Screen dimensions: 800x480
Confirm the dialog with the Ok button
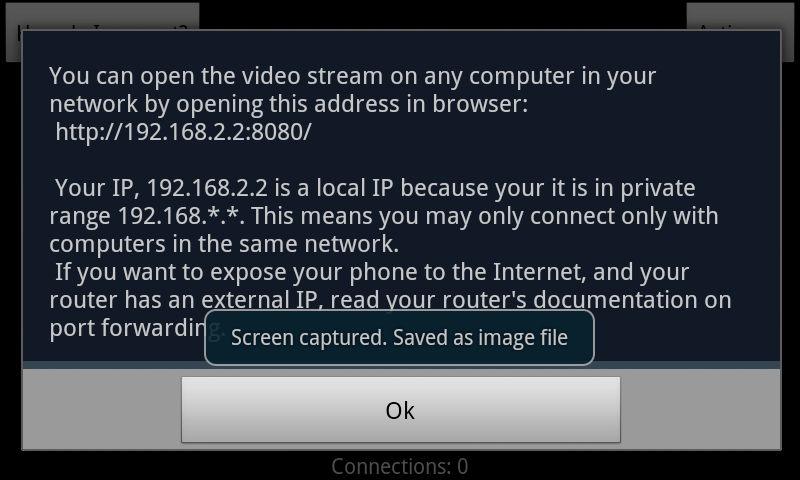coord(401,410)
